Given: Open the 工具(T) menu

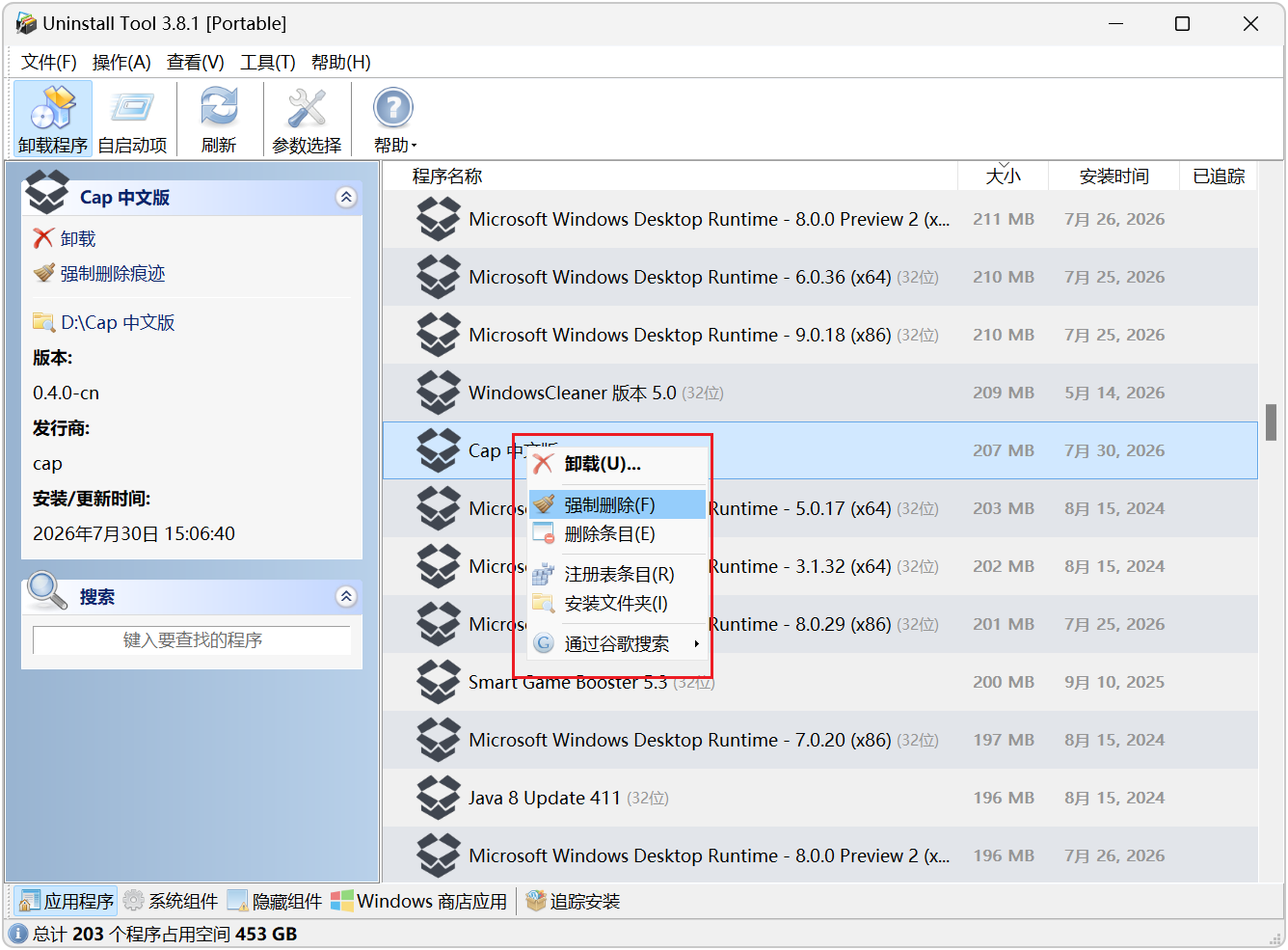Looking at the screenshot, I should click(x=268, y=62).
